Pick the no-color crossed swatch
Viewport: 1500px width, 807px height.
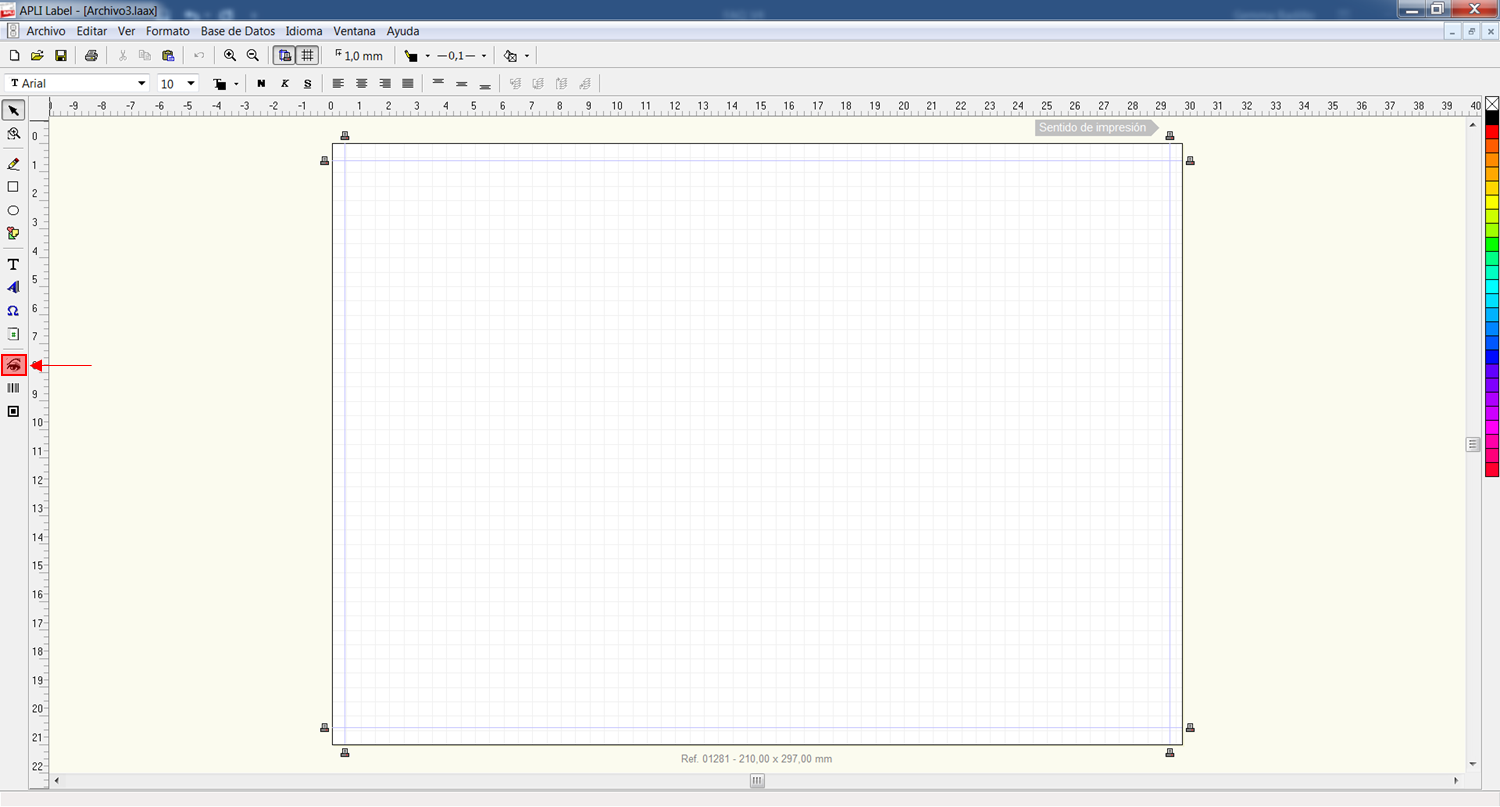tap(1492, 103)
